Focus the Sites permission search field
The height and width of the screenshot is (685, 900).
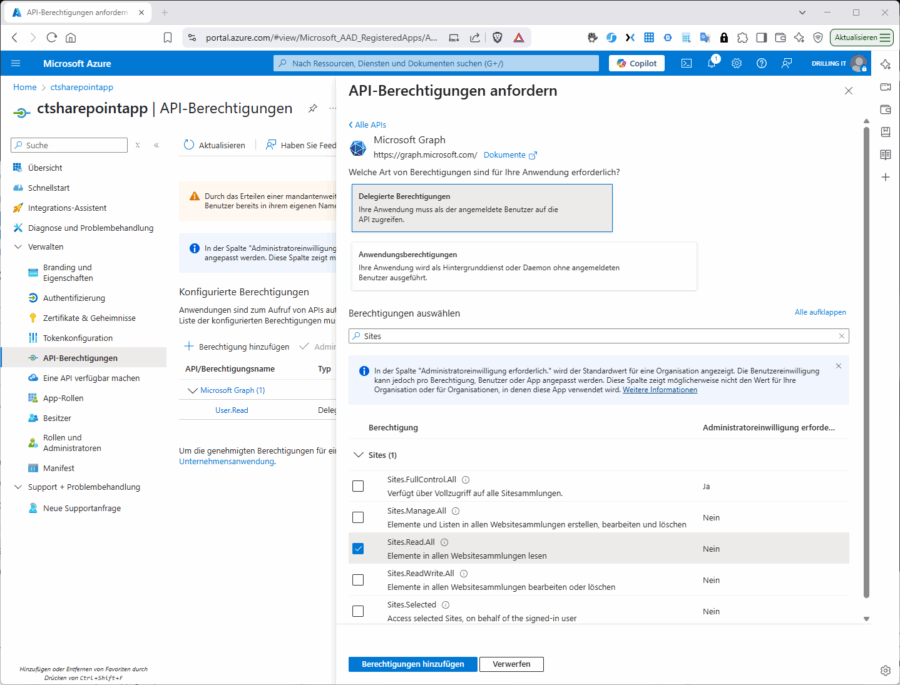pyautogui.click(x=599, y=336)
